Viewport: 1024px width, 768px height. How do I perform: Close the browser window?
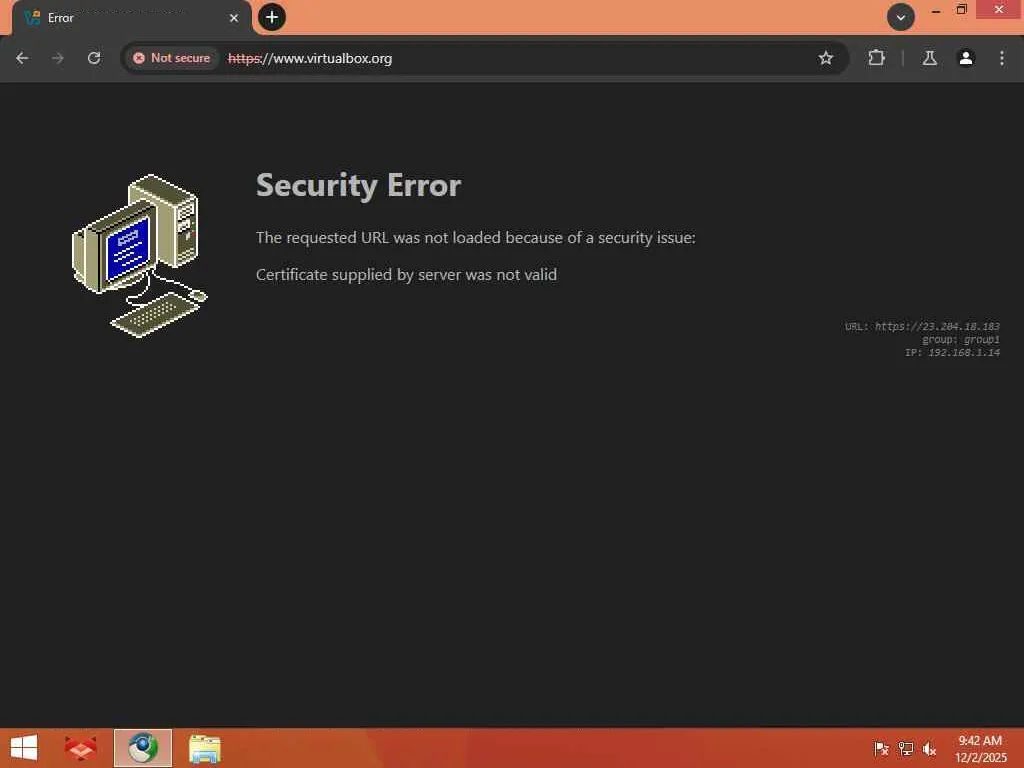pyautogui.click(x=999, y=9)
